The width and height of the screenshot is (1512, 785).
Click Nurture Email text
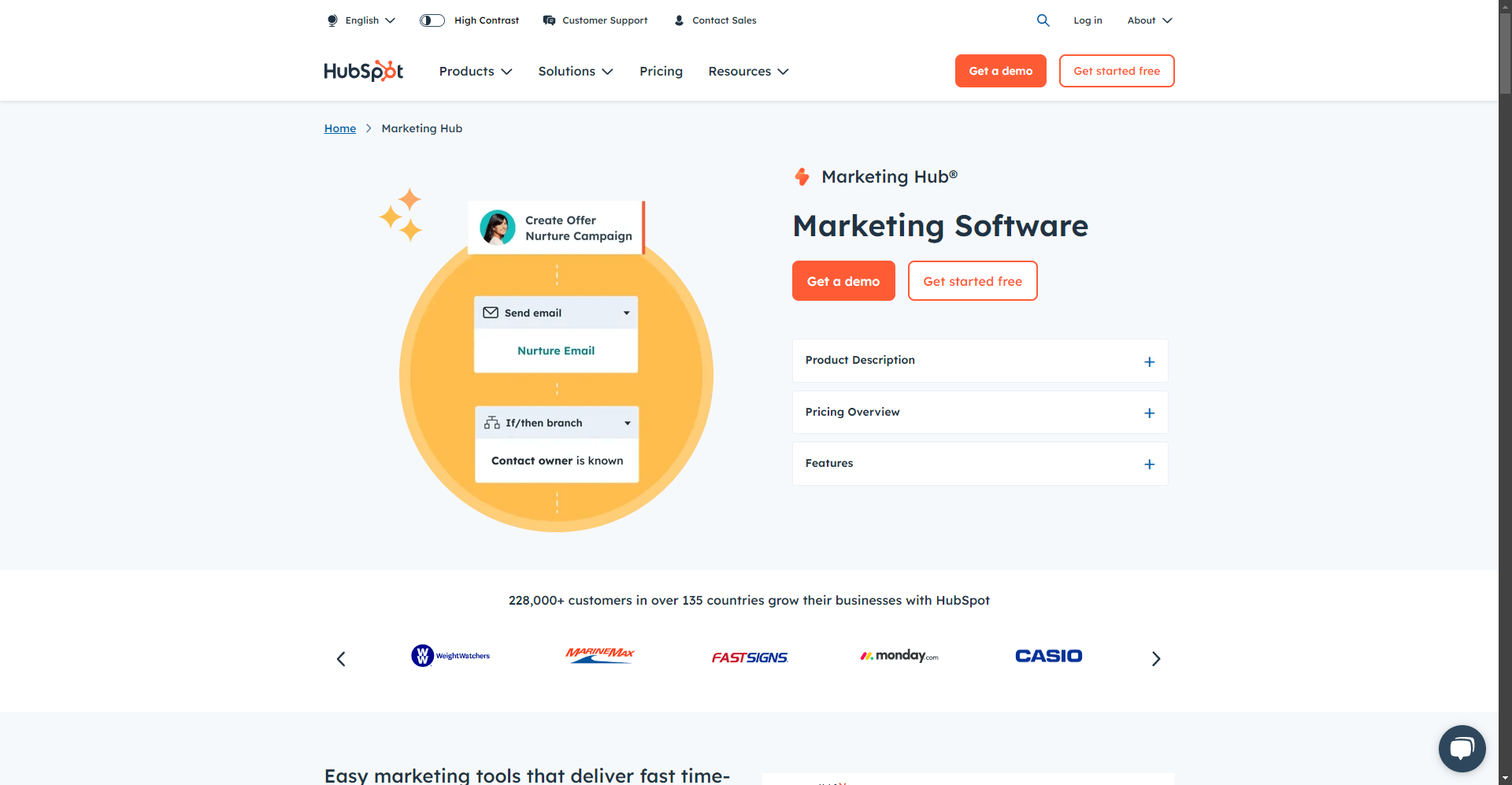tap(556, 351)
